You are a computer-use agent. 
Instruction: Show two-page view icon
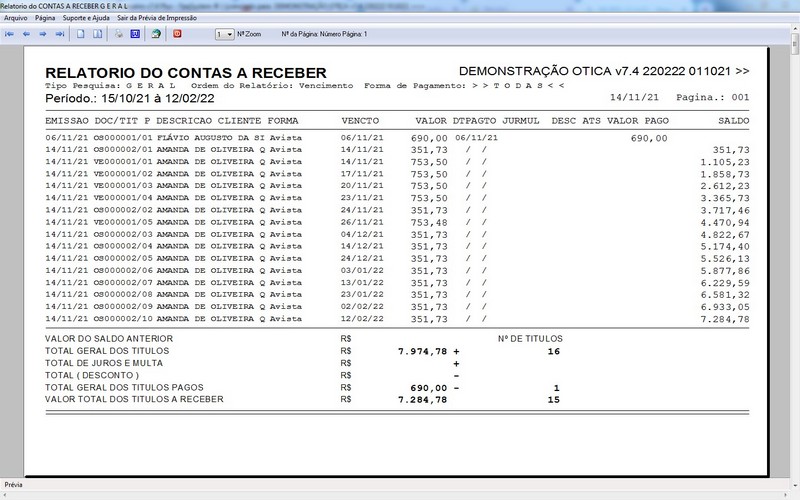pos(97,34)
